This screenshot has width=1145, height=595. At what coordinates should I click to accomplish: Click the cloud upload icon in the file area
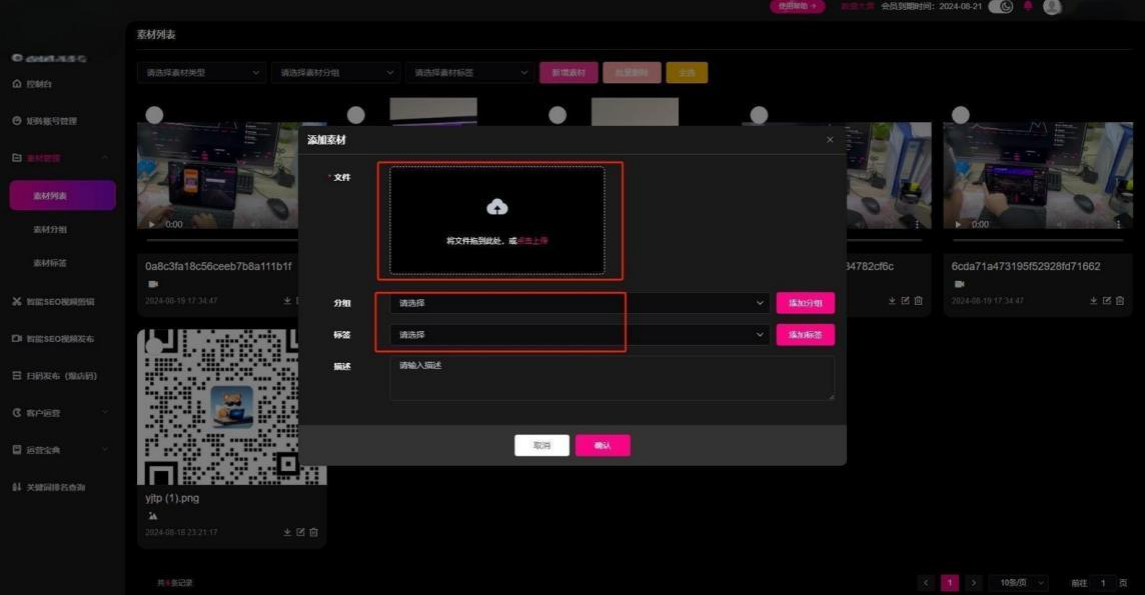(x=497, y=207)
